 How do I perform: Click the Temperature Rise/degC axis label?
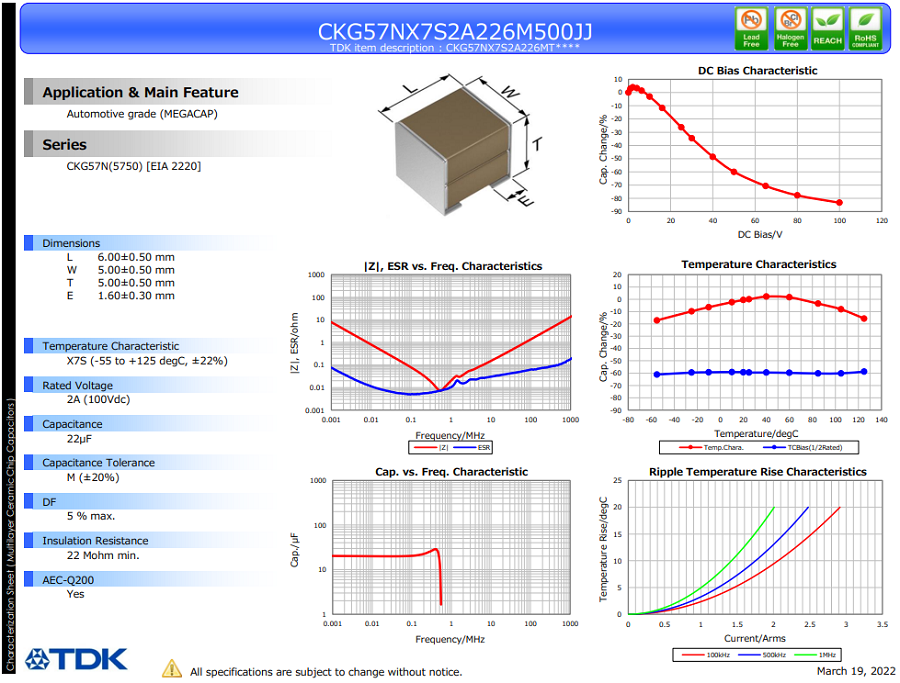603,549
